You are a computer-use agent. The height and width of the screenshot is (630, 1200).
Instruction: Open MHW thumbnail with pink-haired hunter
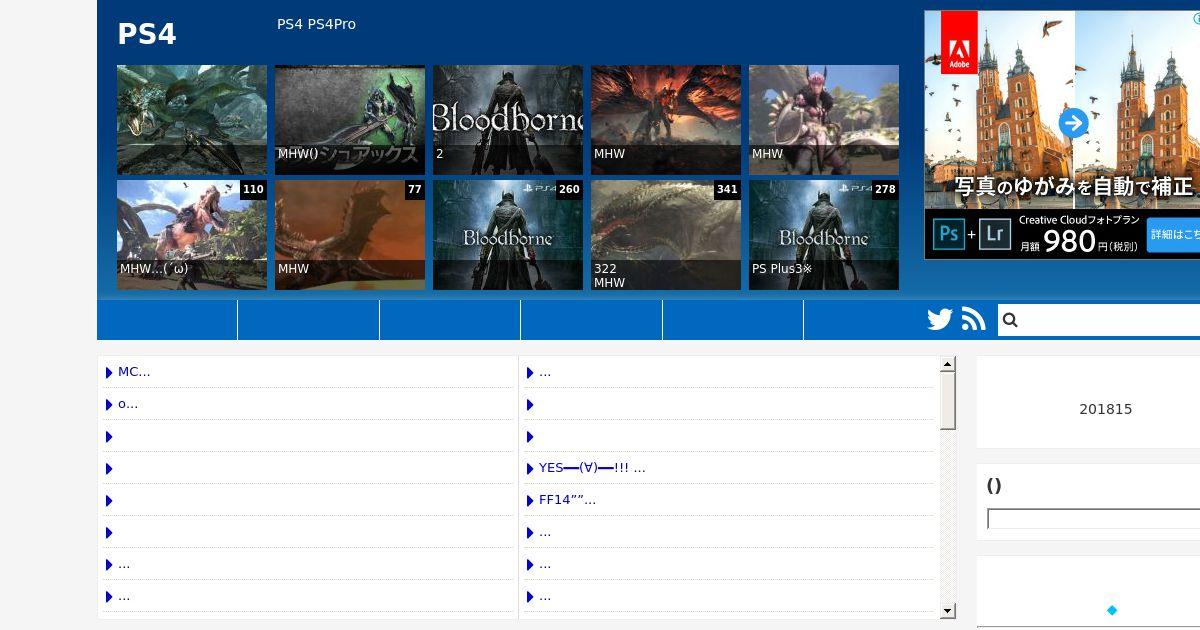(x=824, y=120)
